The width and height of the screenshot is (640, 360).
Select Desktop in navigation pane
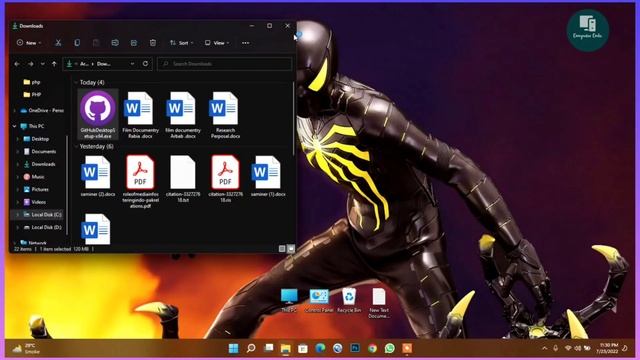36,139
